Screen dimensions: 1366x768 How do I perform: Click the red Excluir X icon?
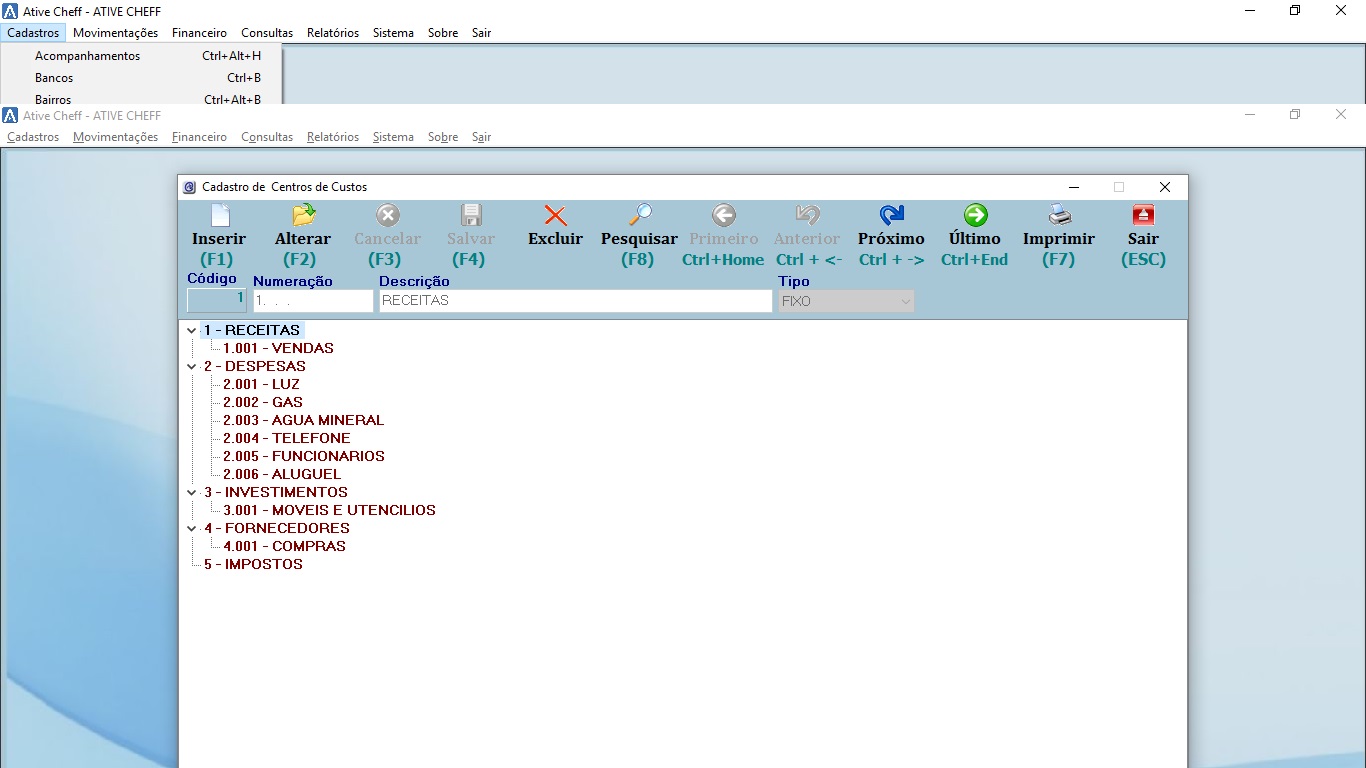[555, 215]
